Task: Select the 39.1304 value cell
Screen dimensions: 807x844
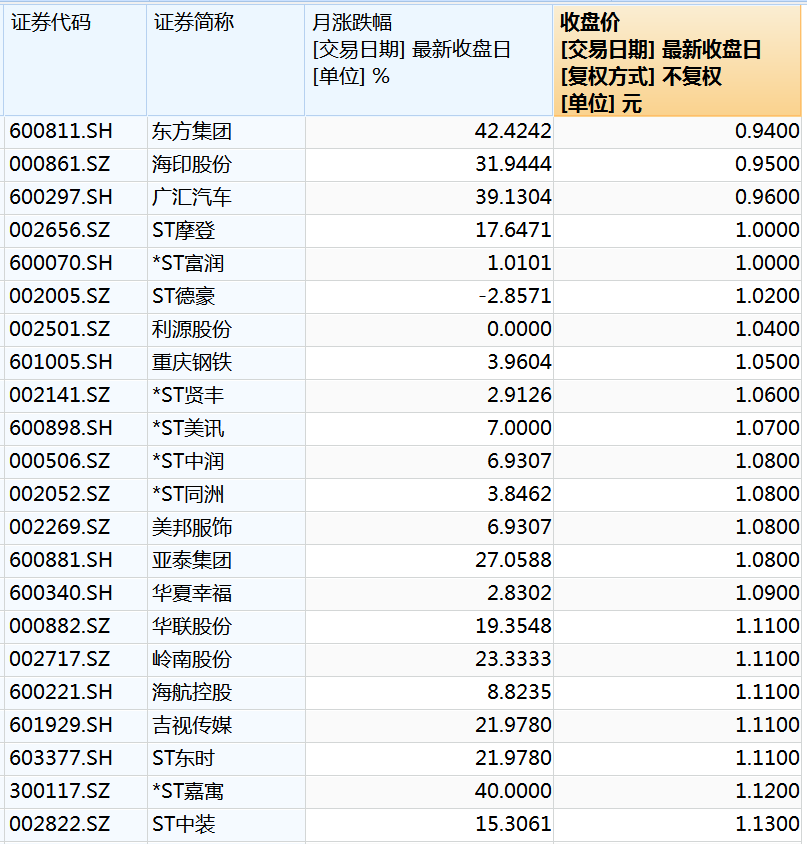Action: [429, 198]
